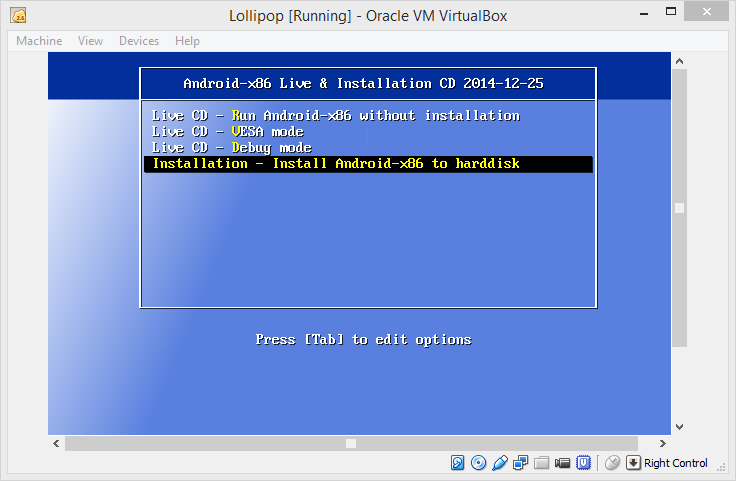This screenshot has height=481, width=736.
Task: Open the View menu
Action: 90,41
